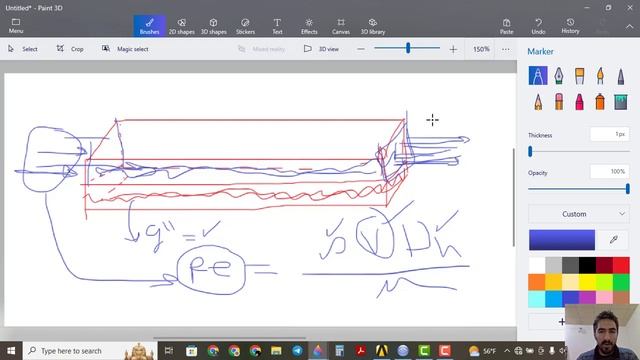Open the 3D shapes tab
This screenshot has width=640, height=360.
(x=213, y=26)
